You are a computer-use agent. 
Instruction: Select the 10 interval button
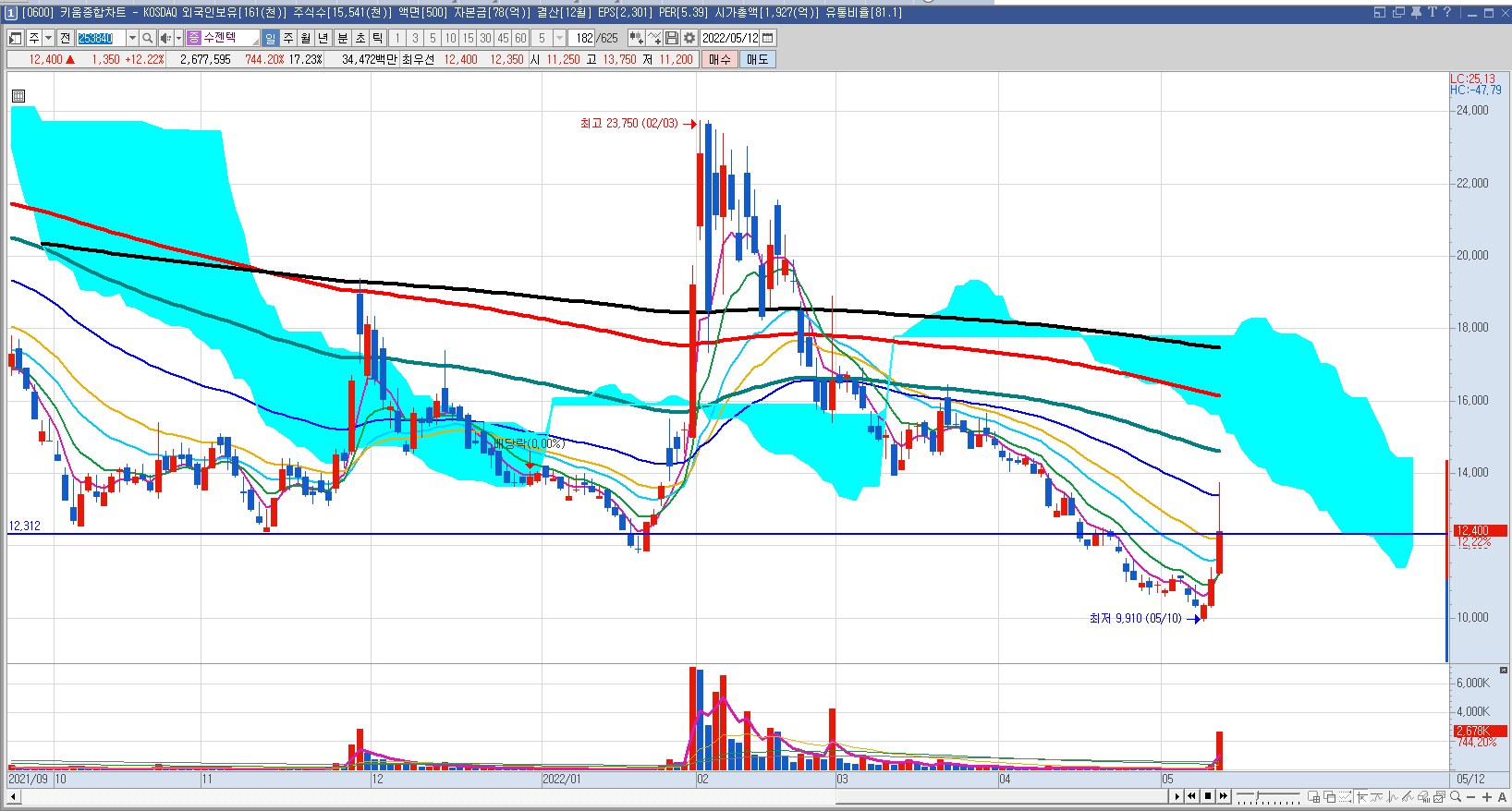point(450,38)
